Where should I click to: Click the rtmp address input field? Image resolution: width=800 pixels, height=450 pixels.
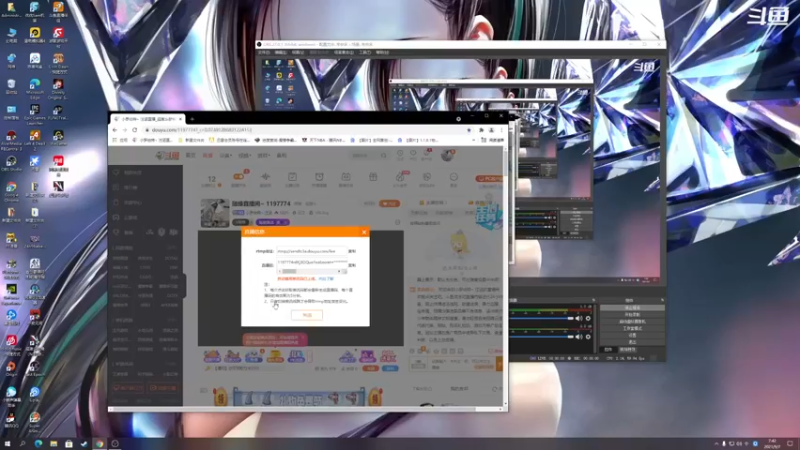[311, 251]
